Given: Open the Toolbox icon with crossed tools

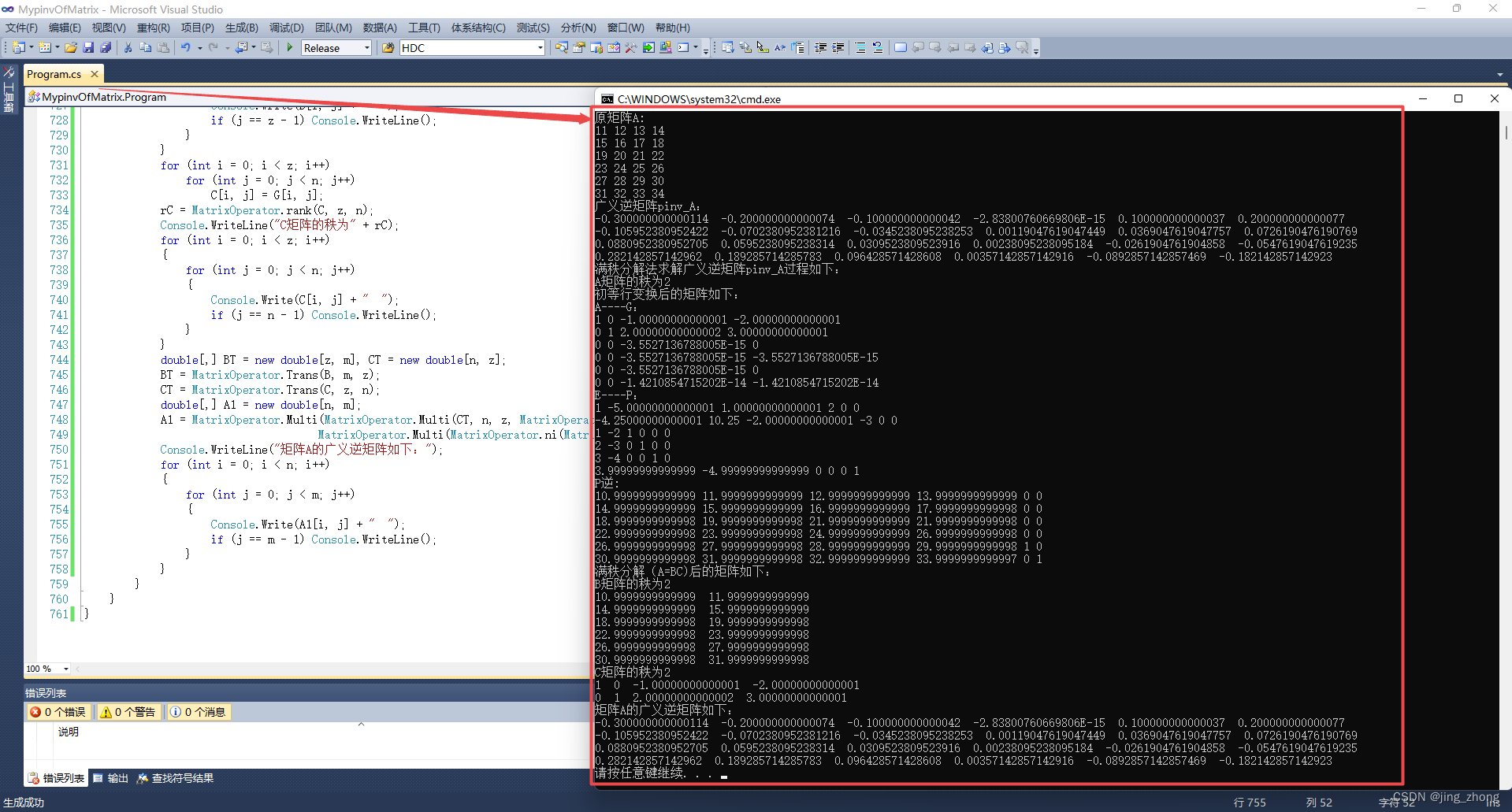Looking at the screenshot, I should [x=630, y=48].
